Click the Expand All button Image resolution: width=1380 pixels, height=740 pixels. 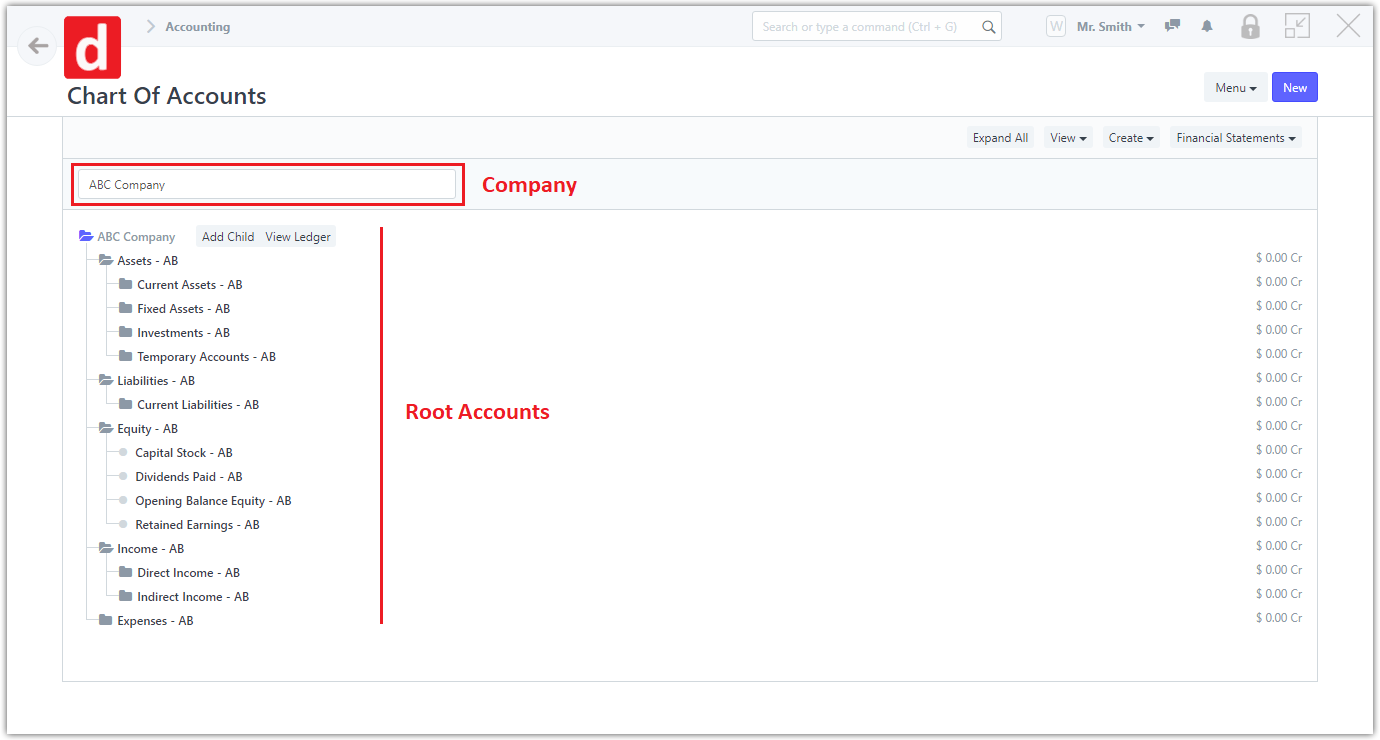1000,138
